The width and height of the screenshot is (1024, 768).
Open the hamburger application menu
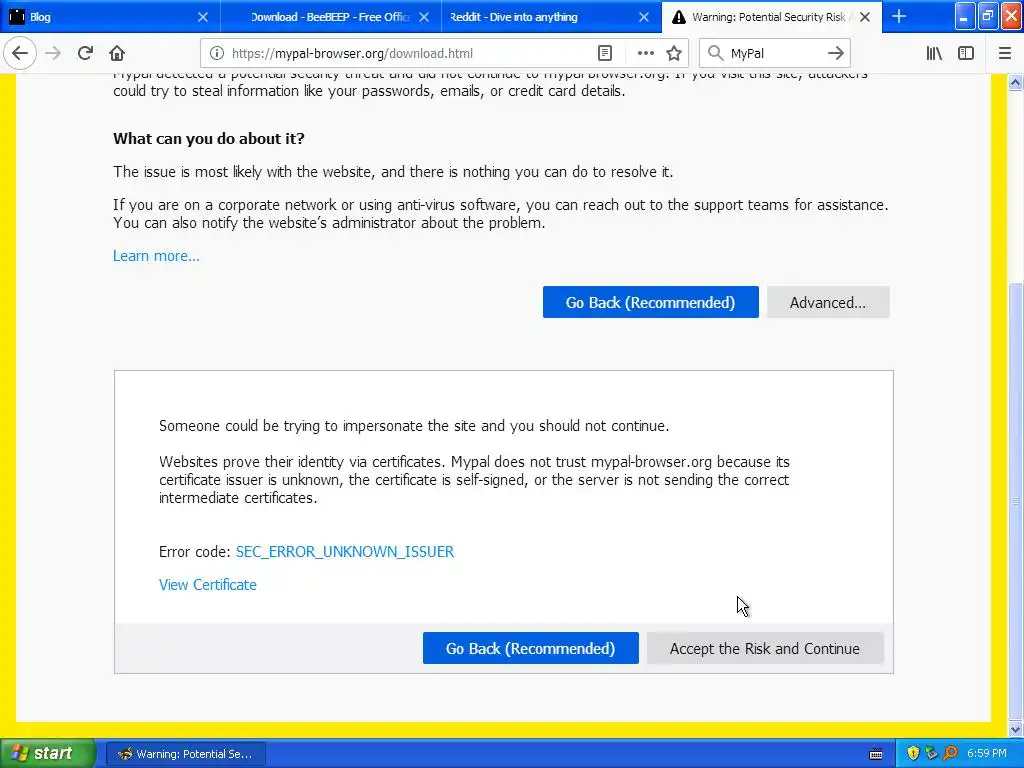1005,54
